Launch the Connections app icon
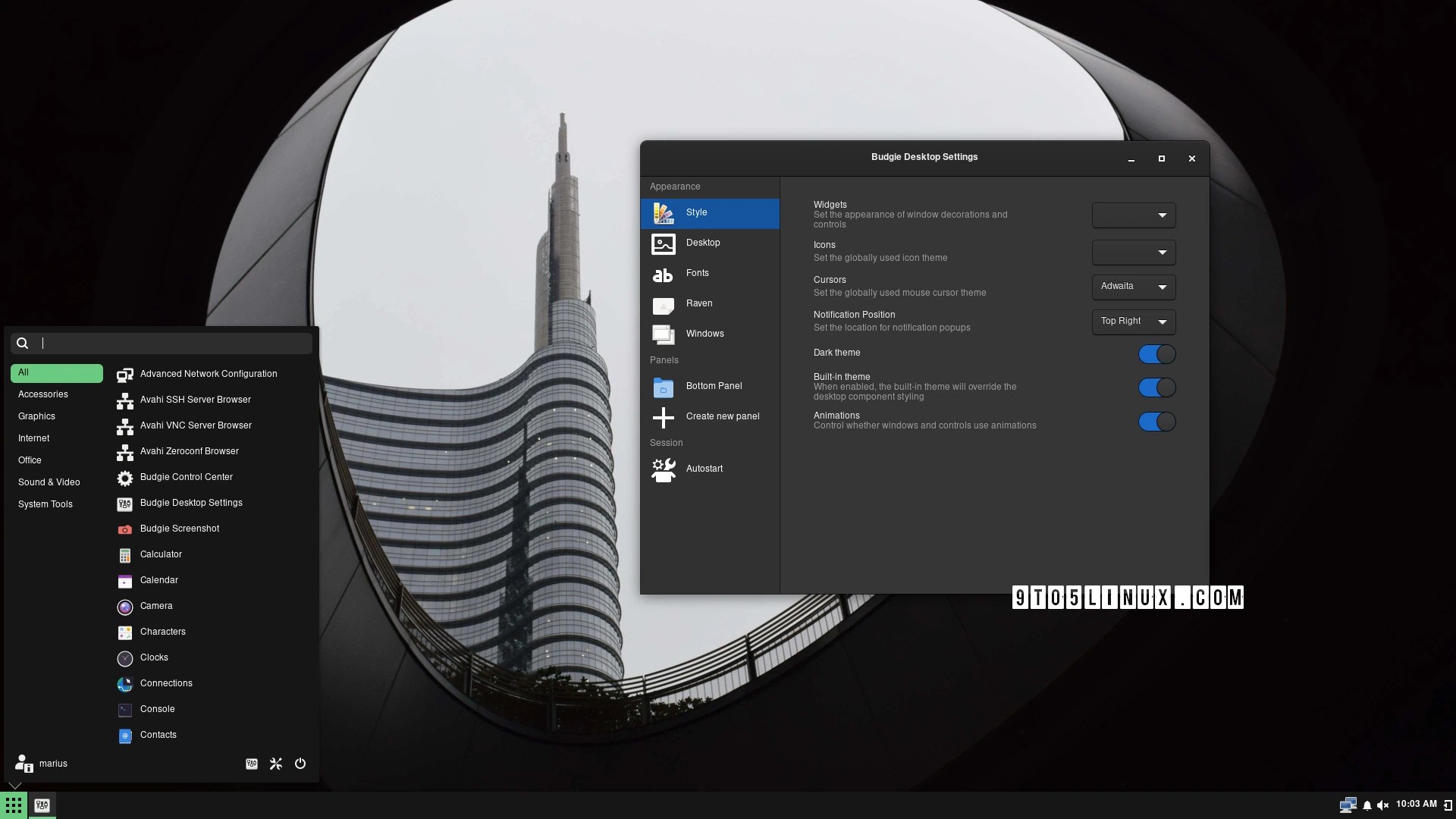1456x819 pixels. click(125, 683)
